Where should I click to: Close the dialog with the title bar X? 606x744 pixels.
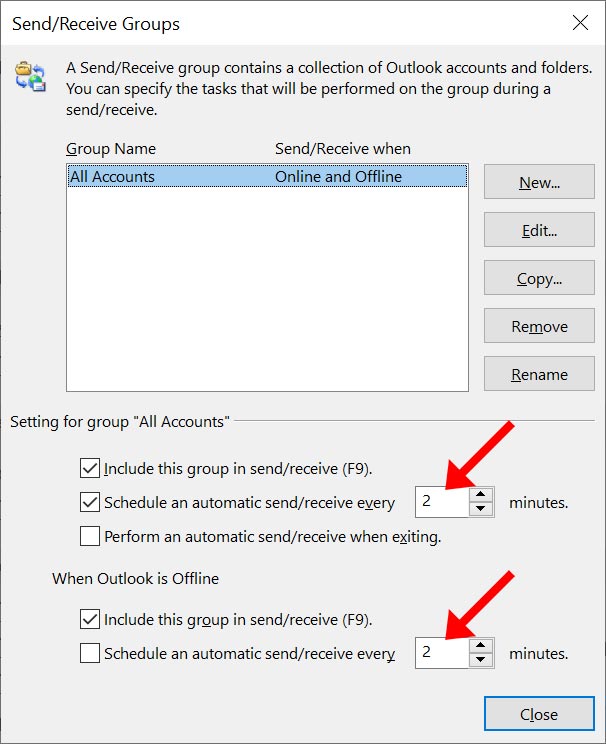580,23
